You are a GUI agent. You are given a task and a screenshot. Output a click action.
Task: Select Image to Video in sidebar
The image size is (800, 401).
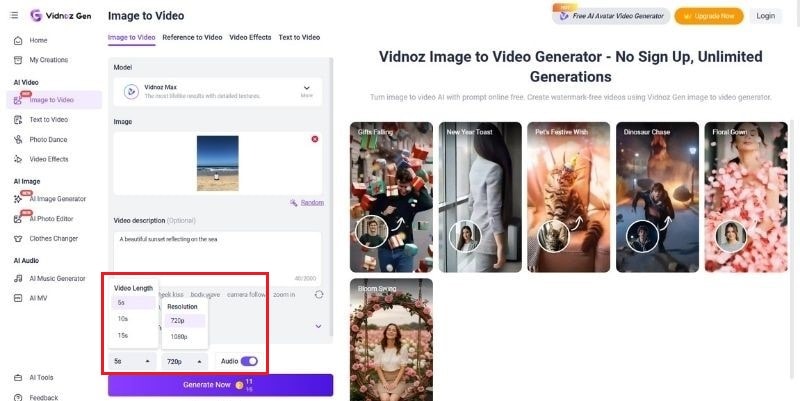(54, 100)
